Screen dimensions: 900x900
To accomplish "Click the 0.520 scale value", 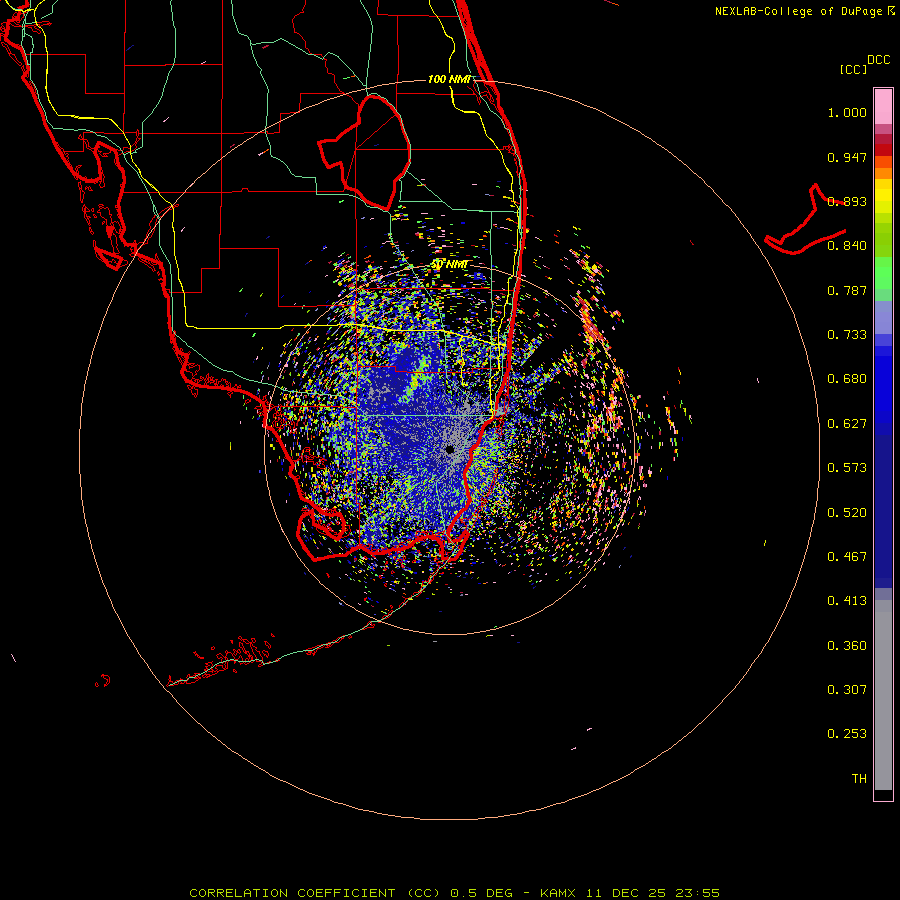I will click(x=847, y=513).
